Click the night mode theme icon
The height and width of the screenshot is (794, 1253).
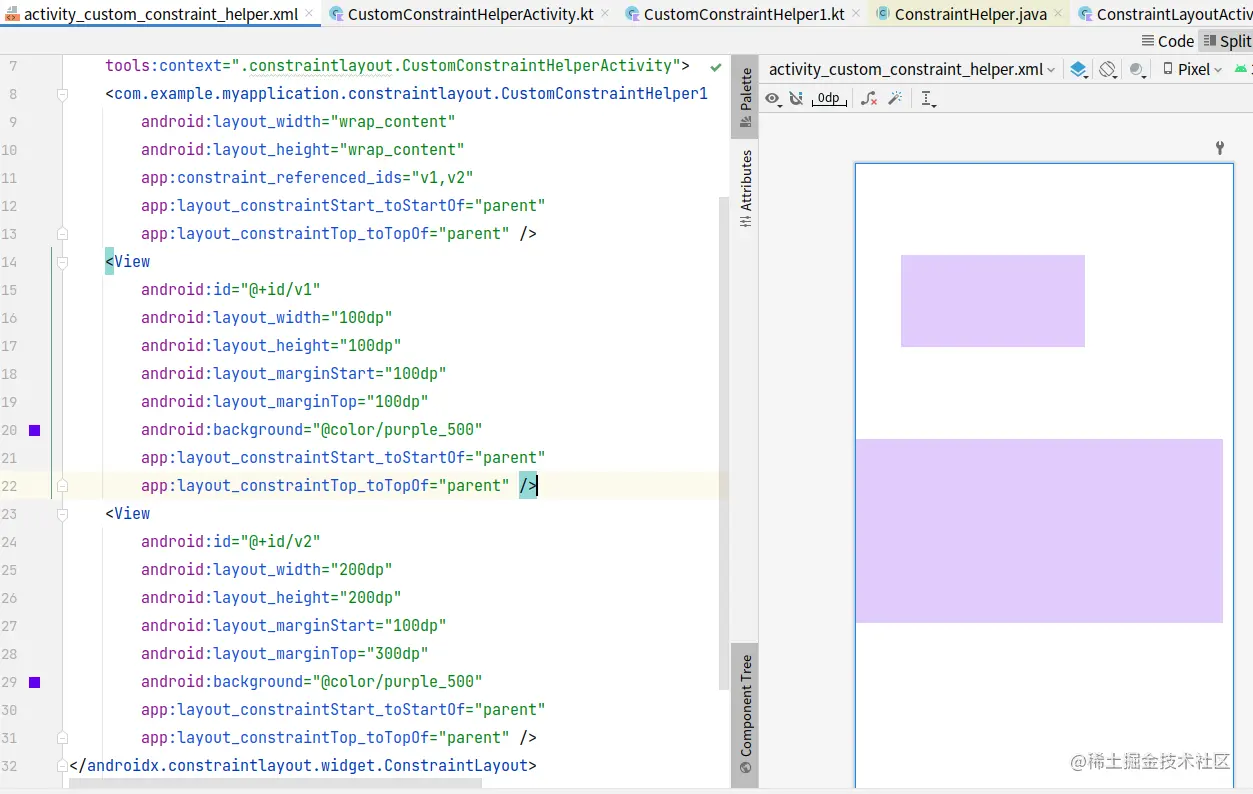coord(1135,70)
